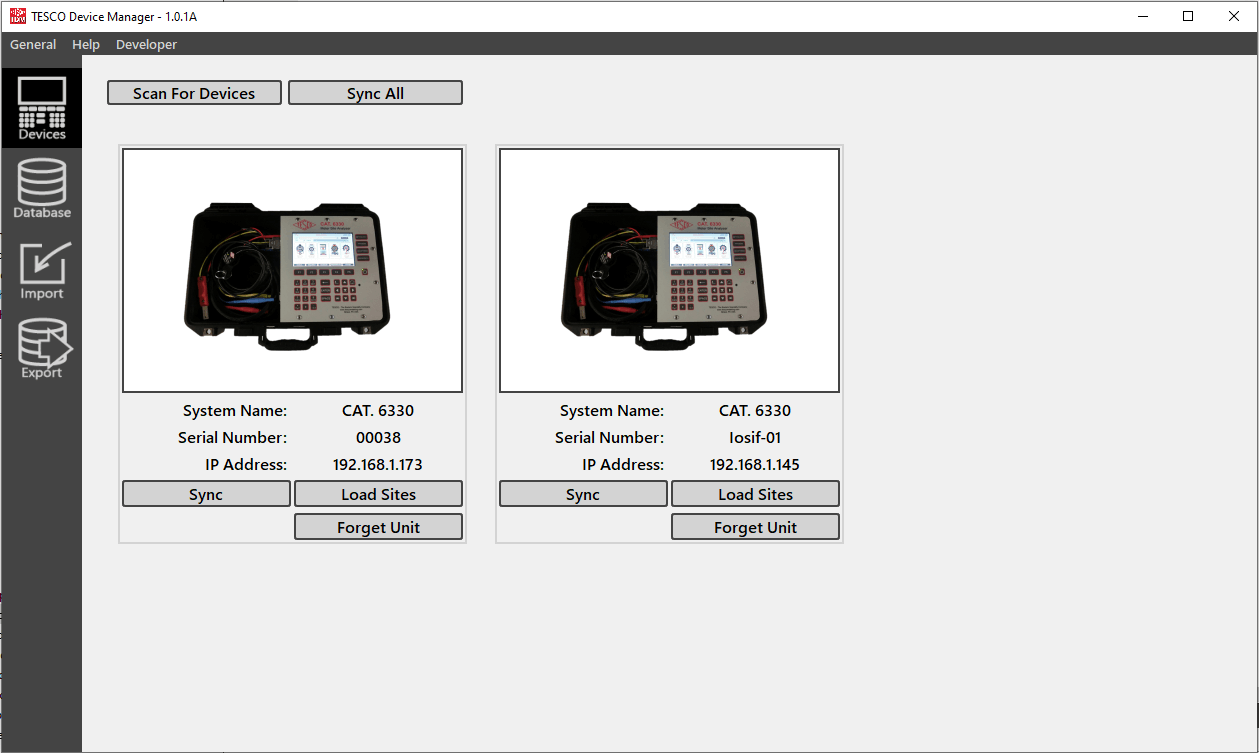Click IP address 192.168.1.173
This screenshot has width=1259, height=753.
coord(378,464)
